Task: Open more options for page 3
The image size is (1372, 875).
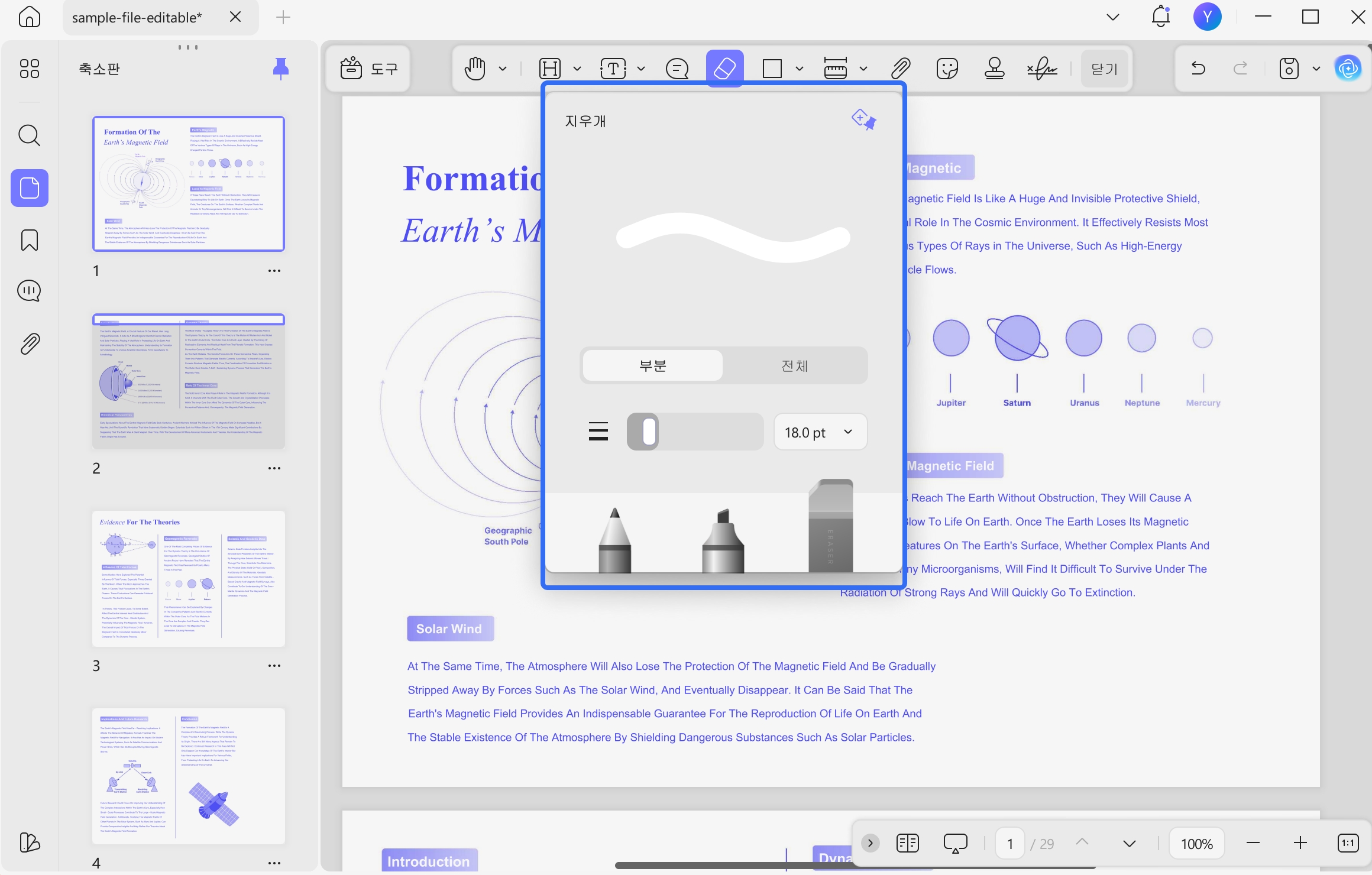Action: [x=274, y=666]
